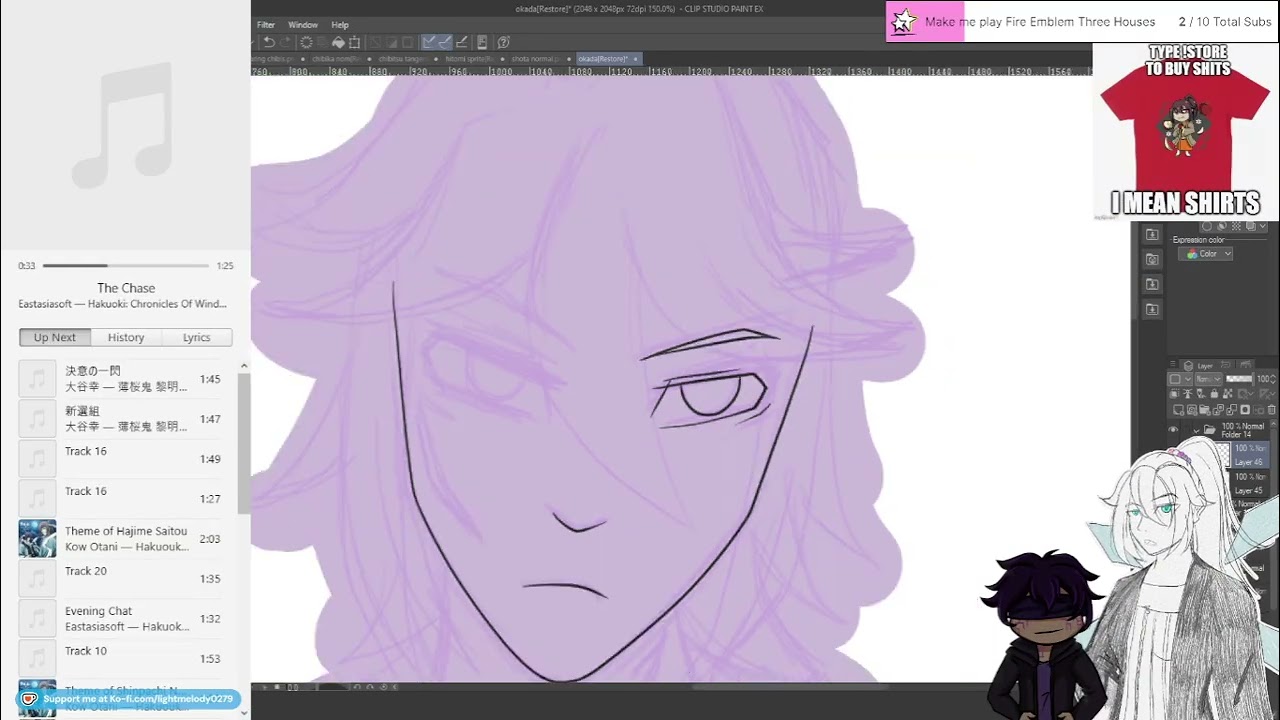Seek on The Chase playback progress bar
The image size is (1280, 720).
coord(126,266)
